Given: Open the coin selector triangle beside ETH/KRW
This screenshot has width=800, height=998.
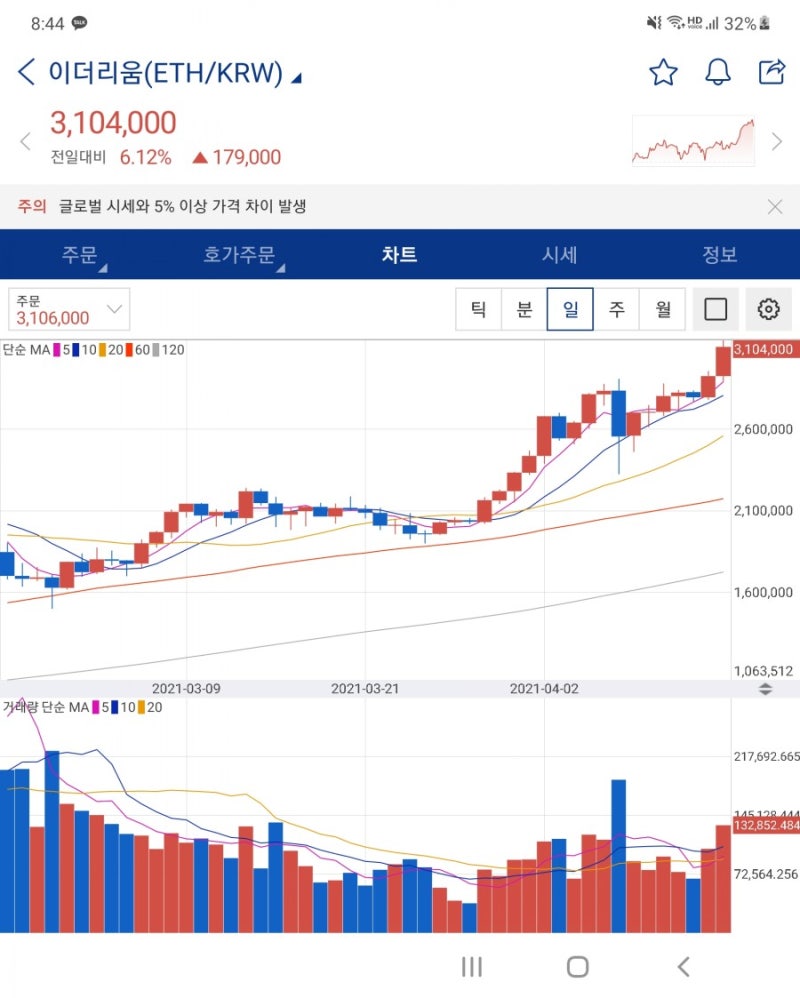Looking at the screenshot, I should [296, 78].
